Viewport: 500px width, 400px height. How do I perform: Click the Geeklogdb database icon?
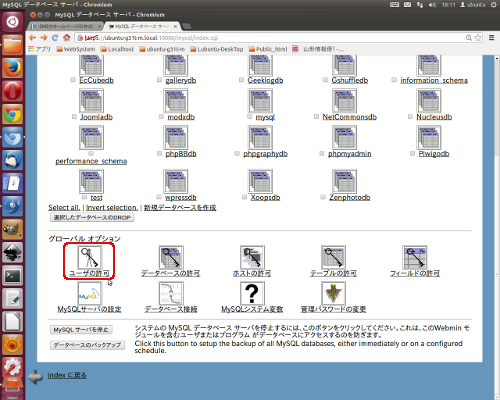[260, 65]
